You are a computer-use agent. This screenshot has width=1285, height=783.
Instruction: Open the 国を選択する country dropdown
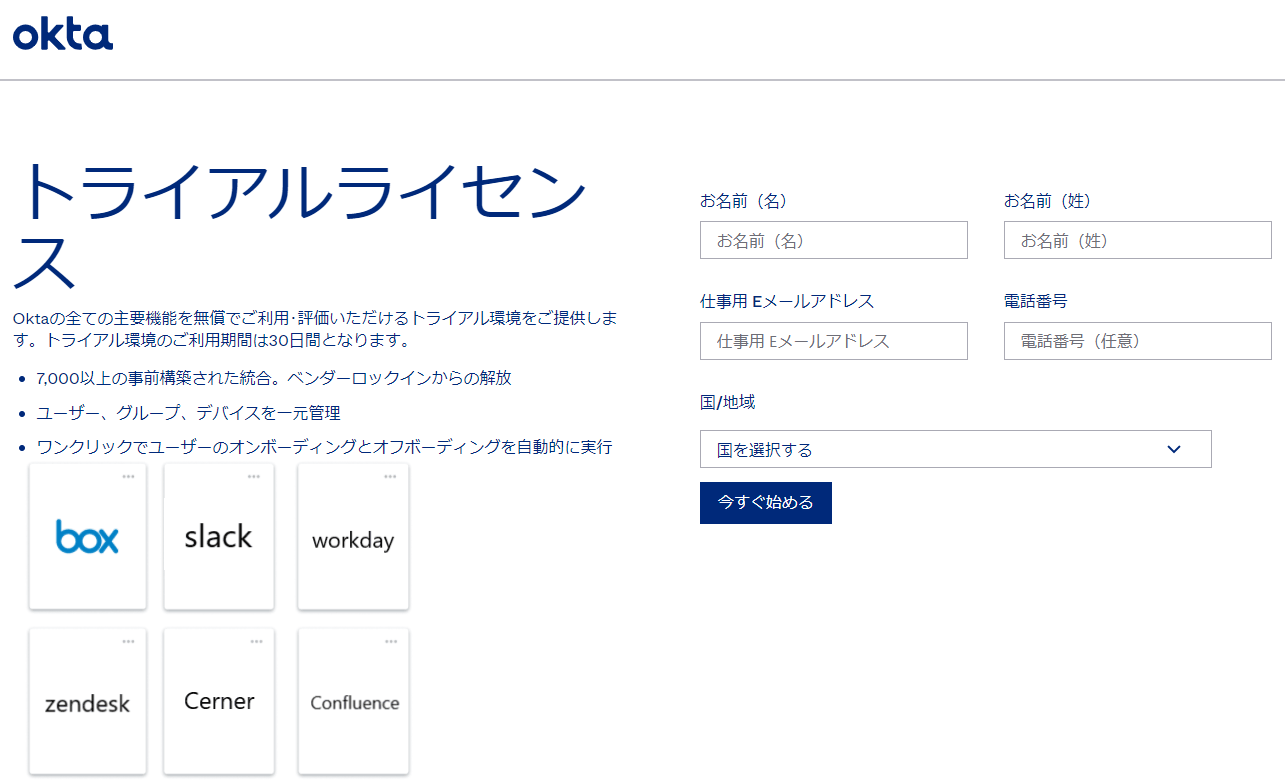(x=956, y=449)
